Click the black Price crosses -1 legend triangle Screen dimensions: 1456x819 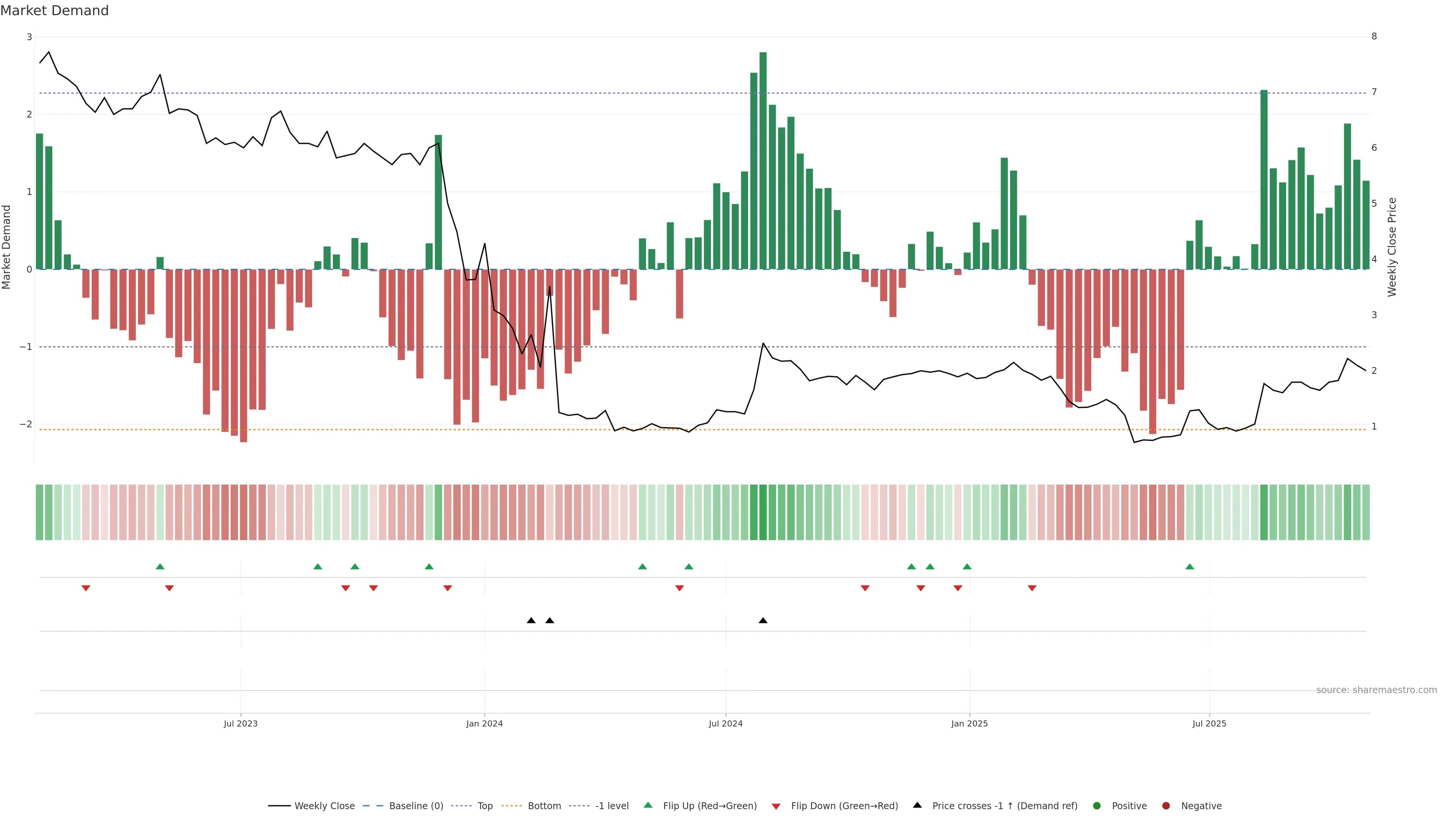click(x=917, y=805)
